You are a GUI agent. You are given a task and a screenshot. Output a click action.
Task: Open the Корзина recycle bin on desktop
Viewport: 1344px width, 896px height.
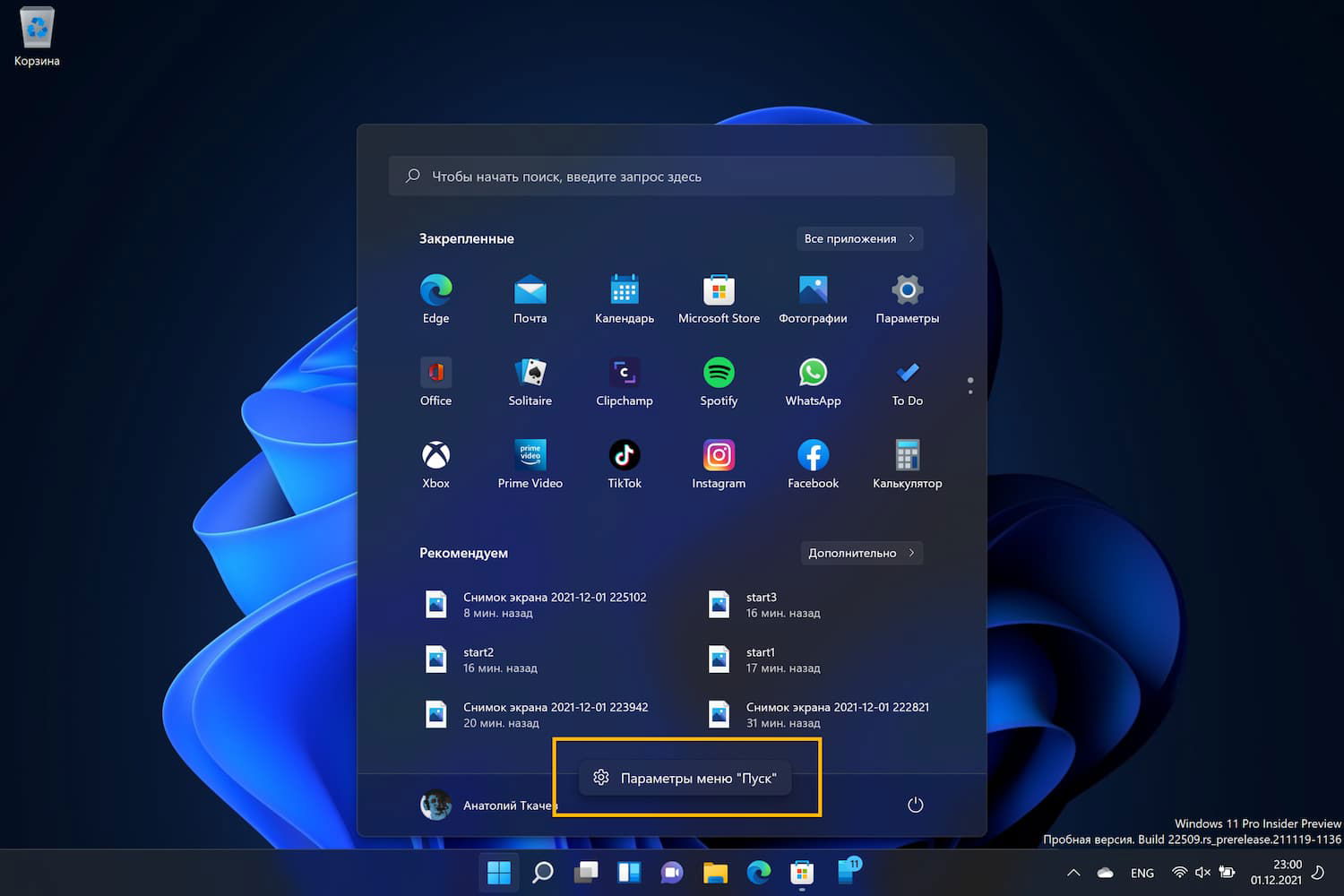[x=37, y=38]
